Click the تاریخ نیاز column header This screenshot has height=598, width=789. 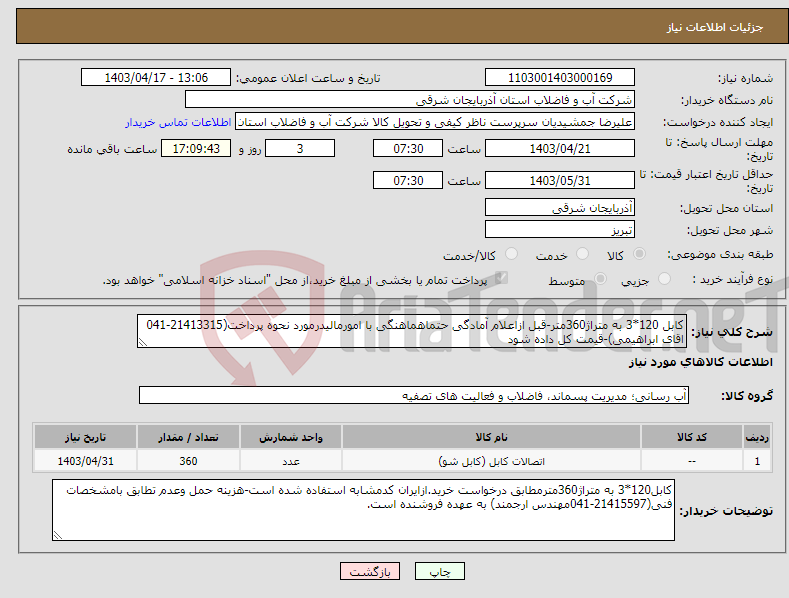[86, 437]
